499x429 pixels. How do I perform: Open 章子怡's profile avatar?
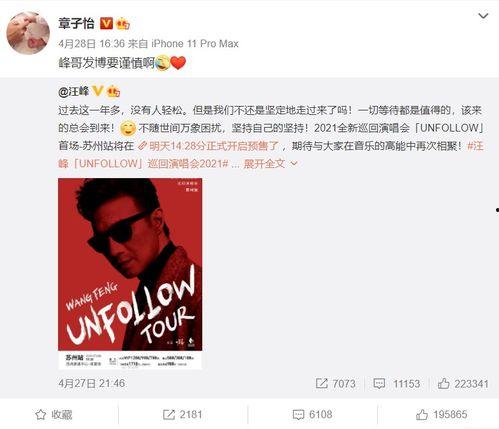click(28, 33)
